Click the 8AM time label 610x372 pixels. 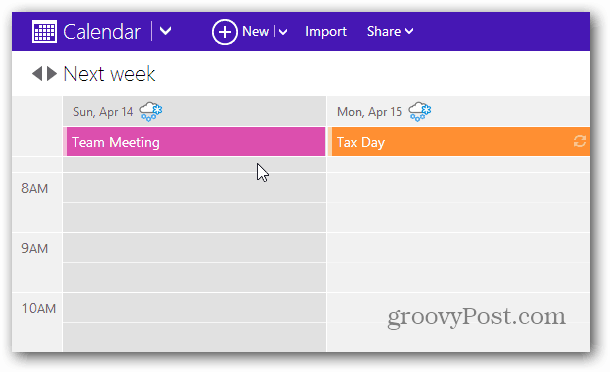click(x=35, y=189)
